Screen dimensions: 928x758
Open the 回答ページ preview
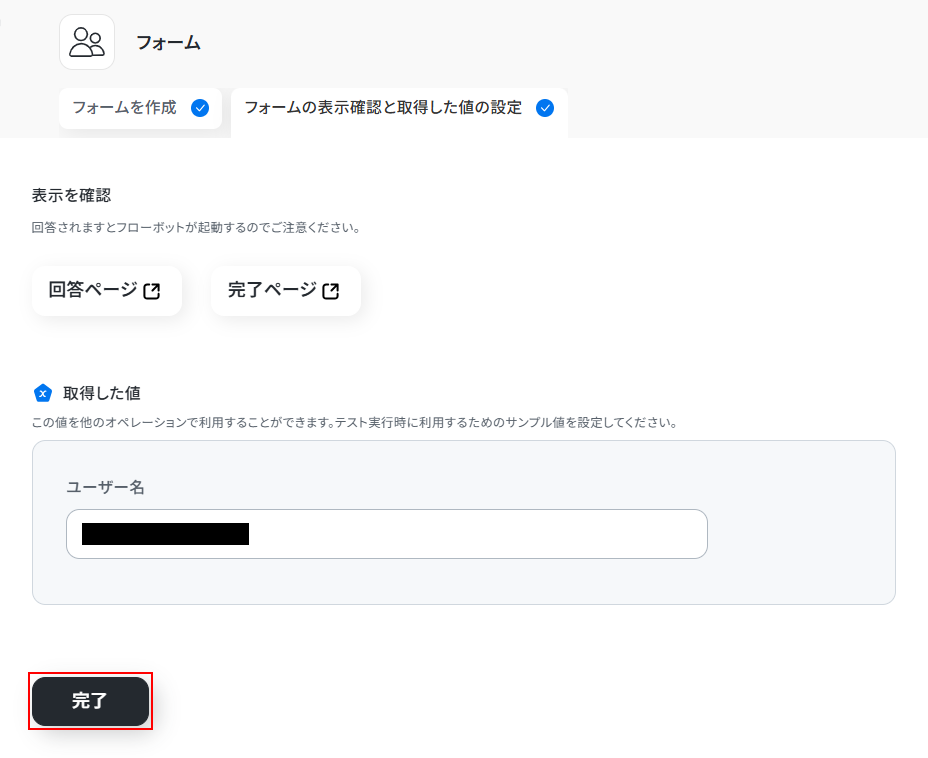(93, 290)
